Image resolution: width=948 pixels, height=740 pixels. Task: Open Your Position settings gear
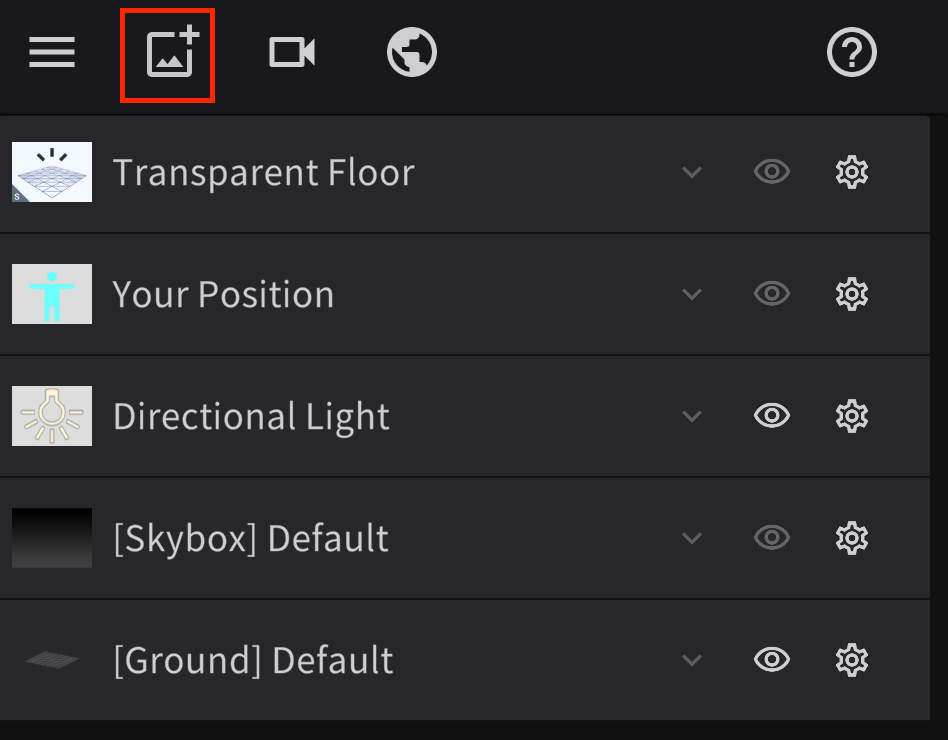851,294
